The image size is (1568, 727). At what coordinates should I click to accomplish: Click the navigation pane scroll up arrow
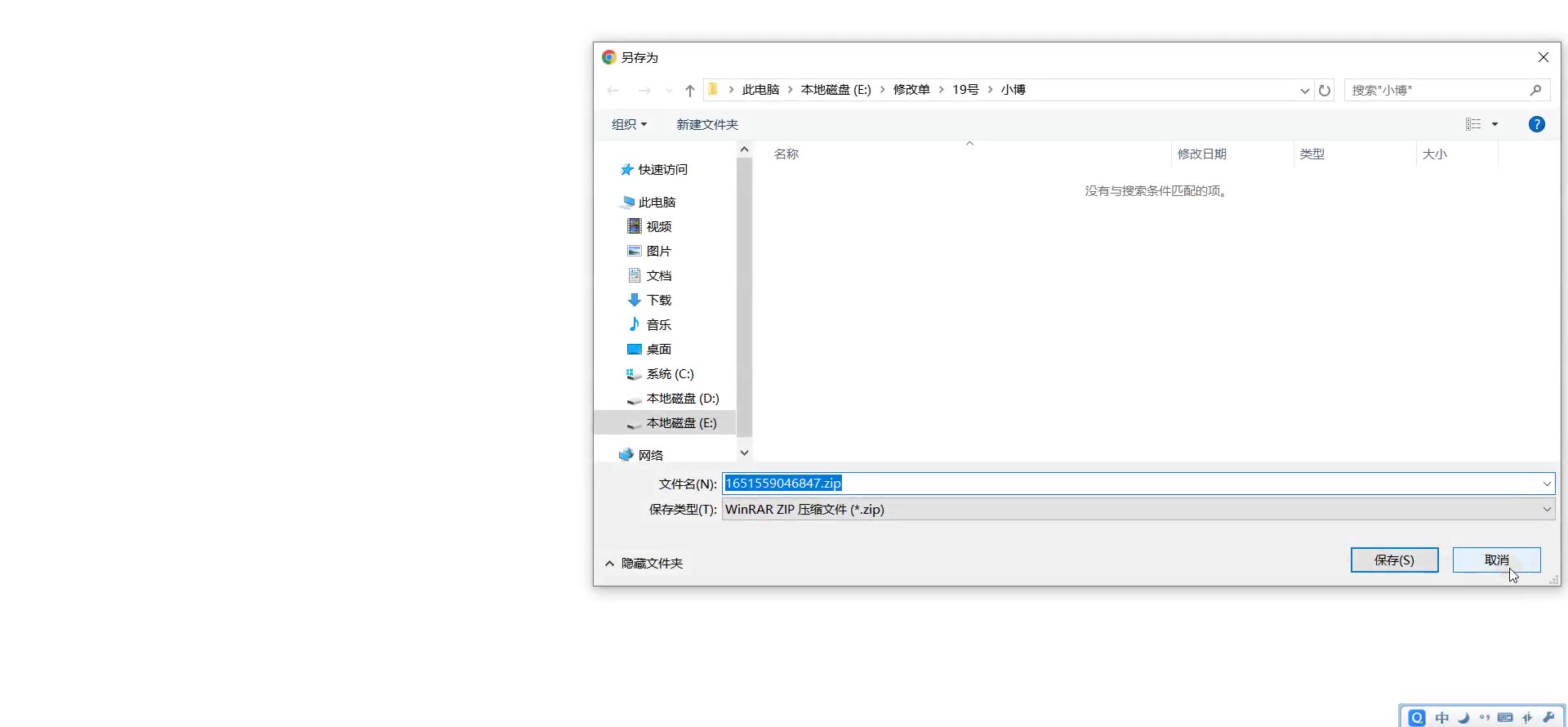(744, 149)
